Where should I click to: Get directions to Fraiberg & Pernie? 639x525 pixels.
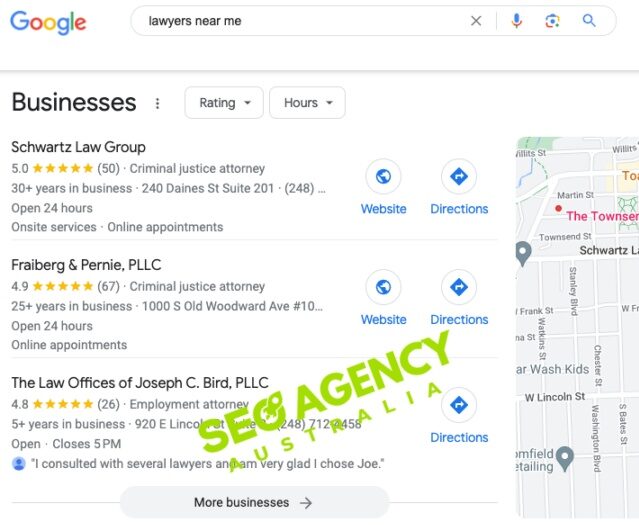point(459,287)
